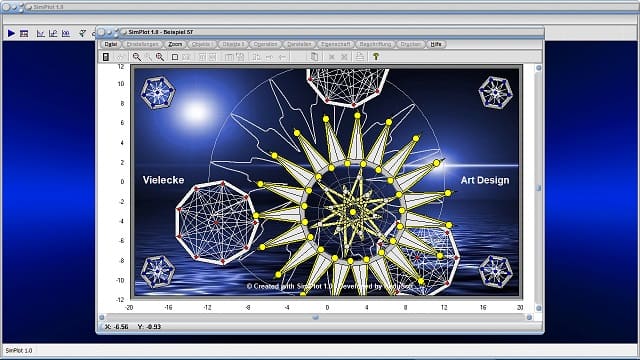Click the right end dot of horizontal slider
The image size is (640, 360).
point(529,317)
